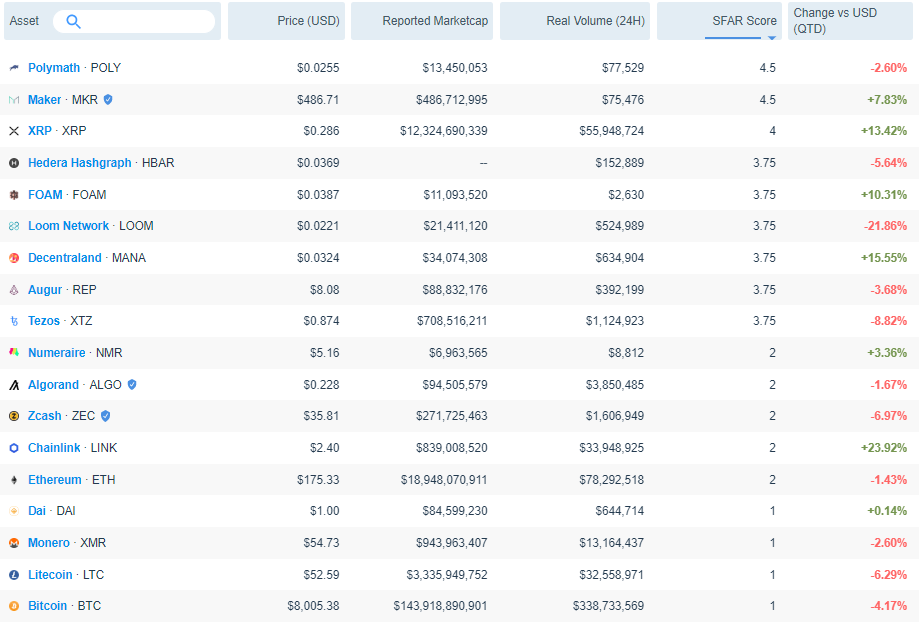Click the verified badge next to ZEC

tap(105, 416)
